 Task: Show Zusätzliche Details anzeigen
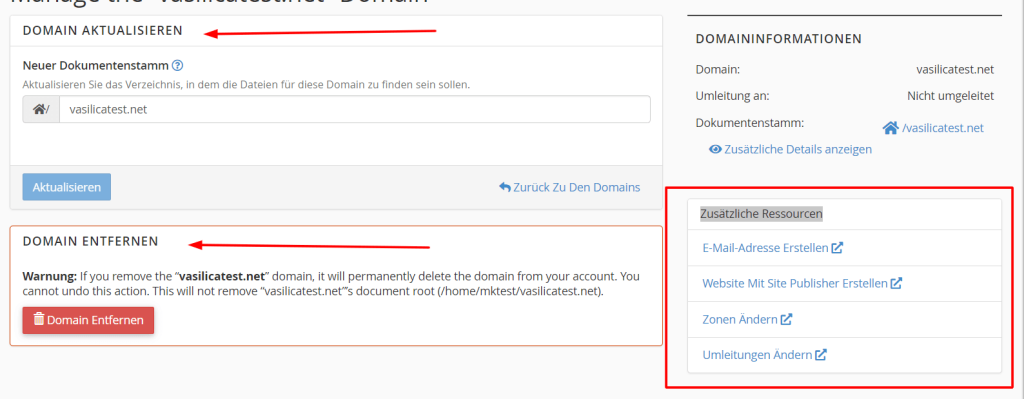[x=790, y=149]
